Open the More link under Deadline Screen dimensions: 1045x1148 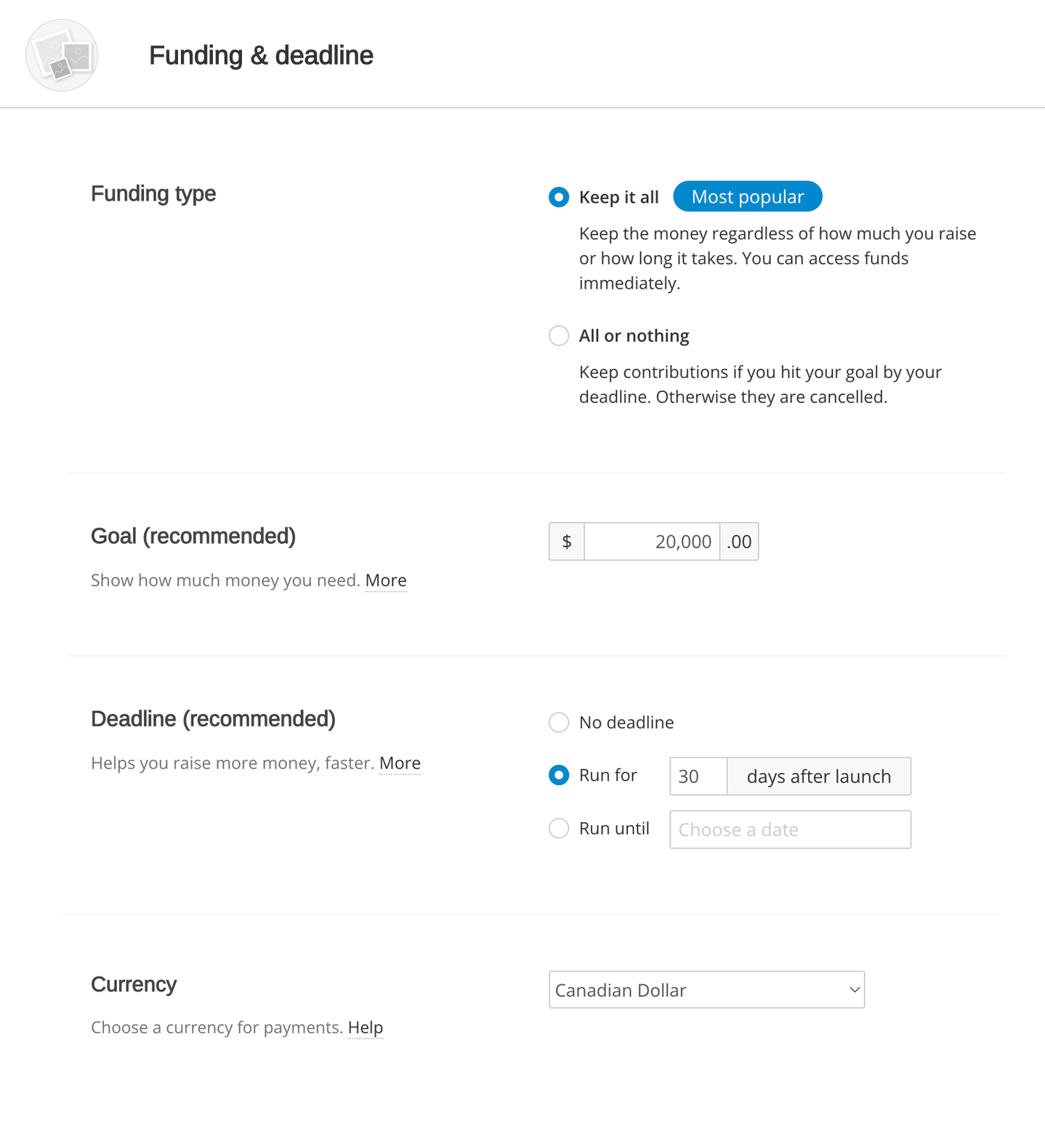click(x=400, y=763)
